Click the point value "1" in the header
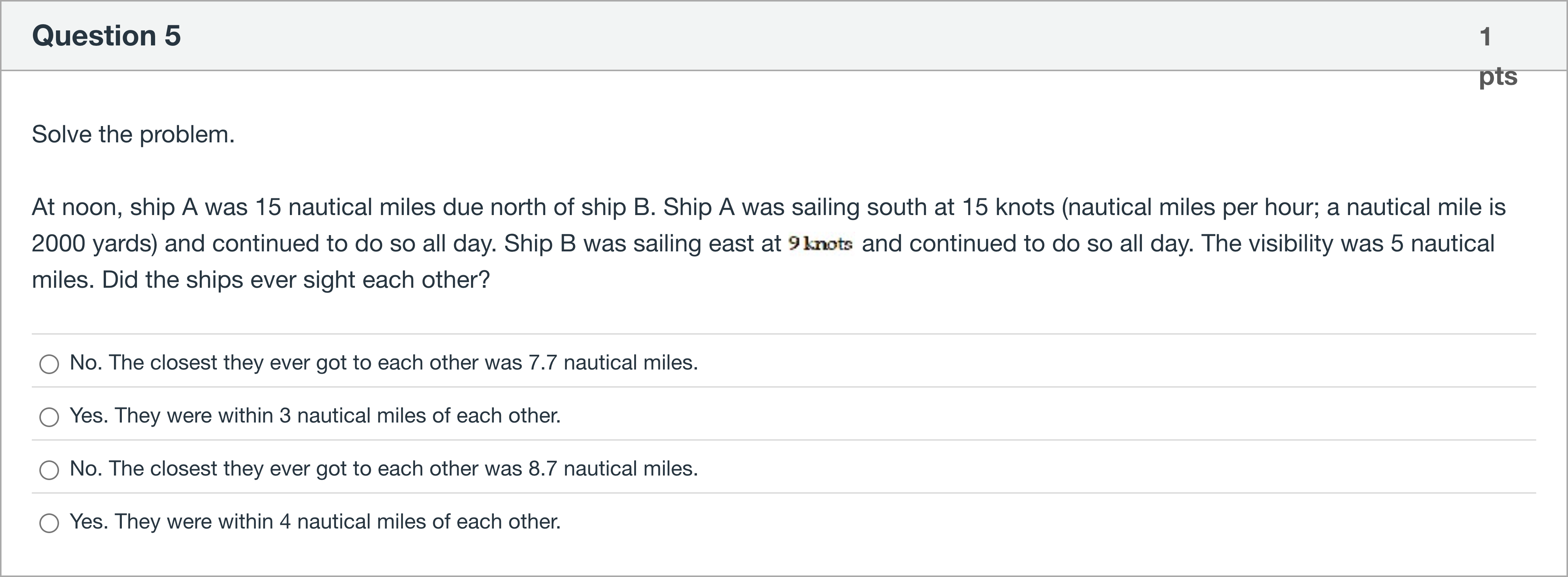This screenshot has width=1568, height=577. tap(1485, 37)
